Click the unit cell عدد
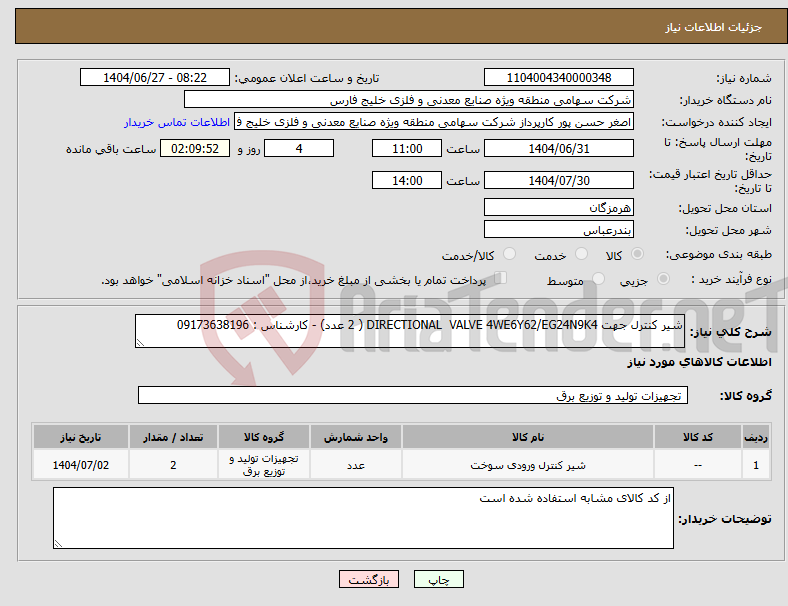Viewport: 788px width, 606px height. coord(356,465)
